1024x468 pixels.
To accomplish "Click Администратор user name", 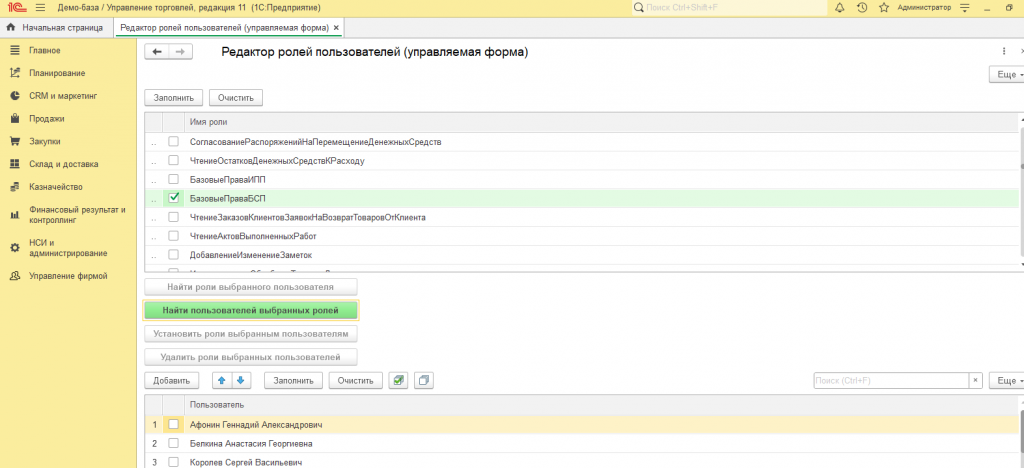I will click(x=924, y=7).
